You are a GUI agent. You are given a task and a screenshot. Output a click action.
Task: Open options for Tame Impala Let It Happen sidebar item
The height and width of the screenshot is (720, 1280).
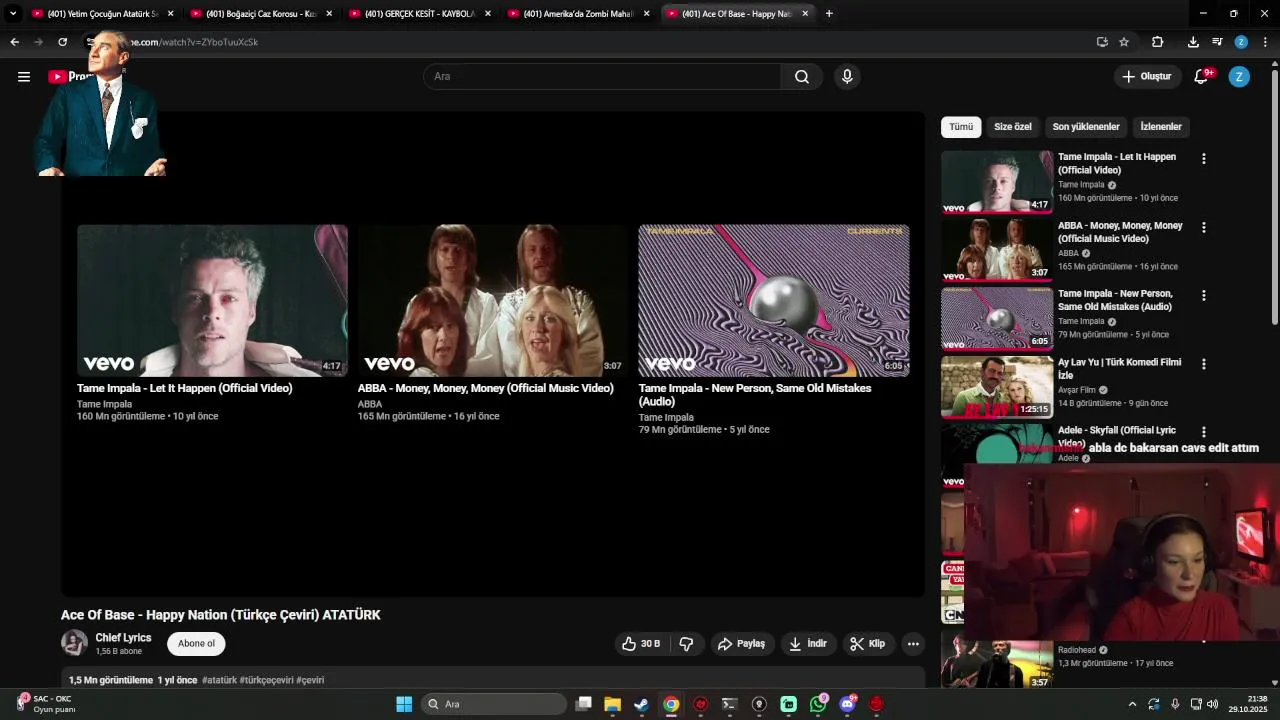[1204, 159]
